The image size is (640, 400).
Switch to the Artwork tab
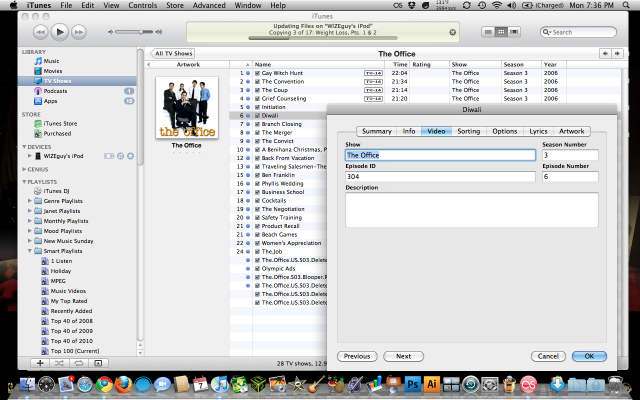point(571,131)
